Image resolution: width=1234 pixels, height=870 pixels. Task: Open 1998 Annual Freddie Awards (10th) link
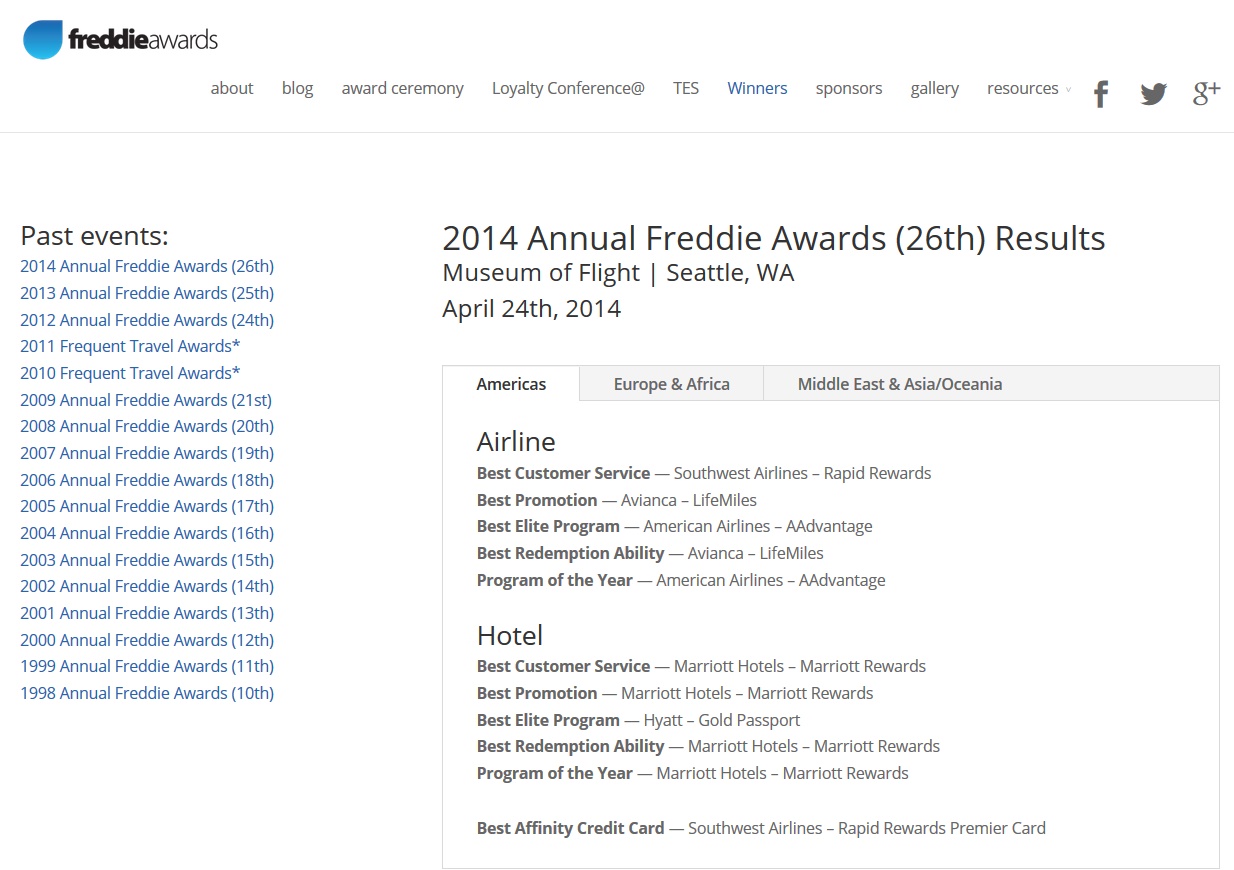coord(147,693)
